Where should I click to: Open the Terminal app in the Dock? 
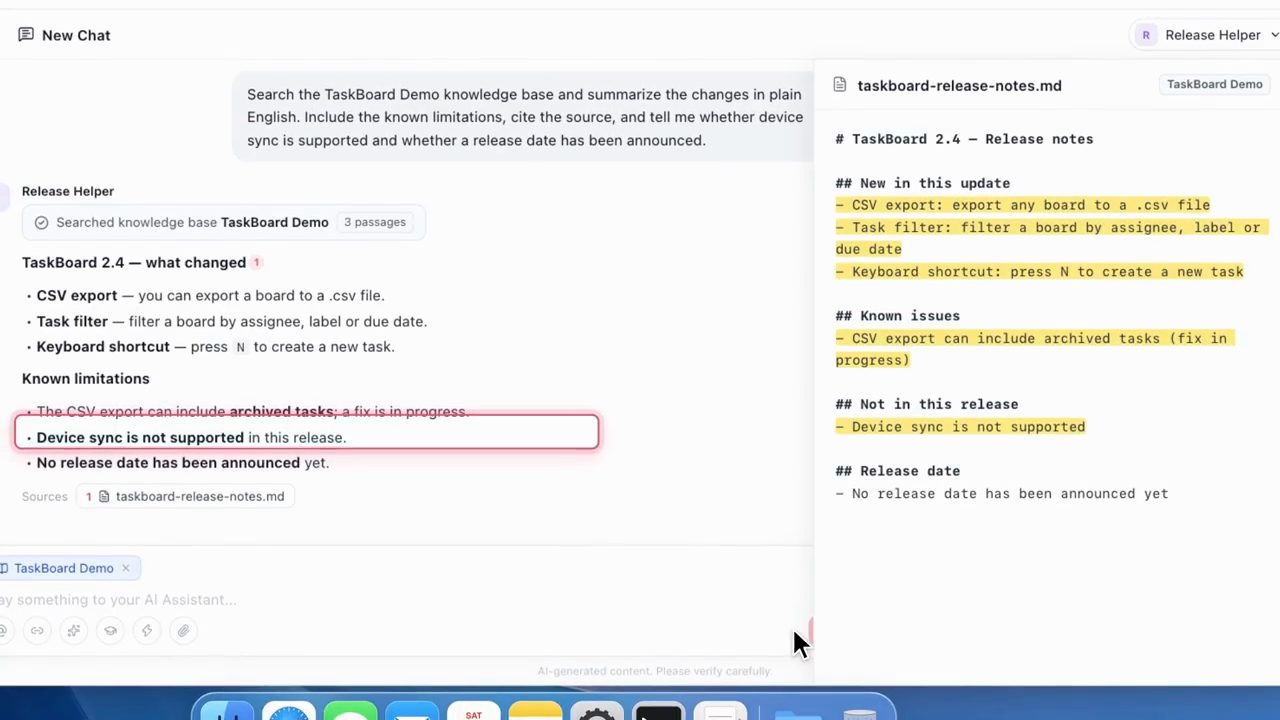[x=658, y=712]
